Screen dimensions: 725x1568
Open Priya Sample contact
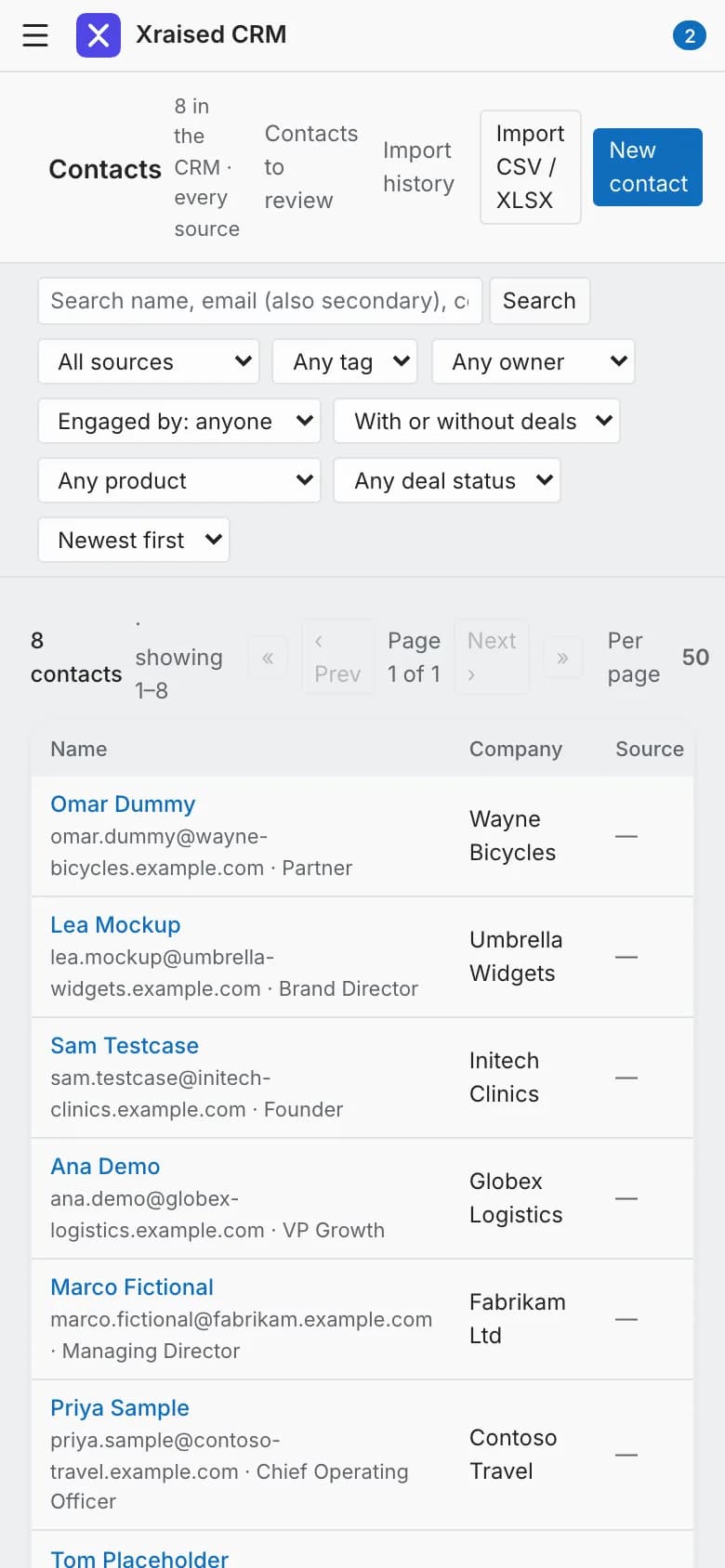click(x=120, y=1408)
